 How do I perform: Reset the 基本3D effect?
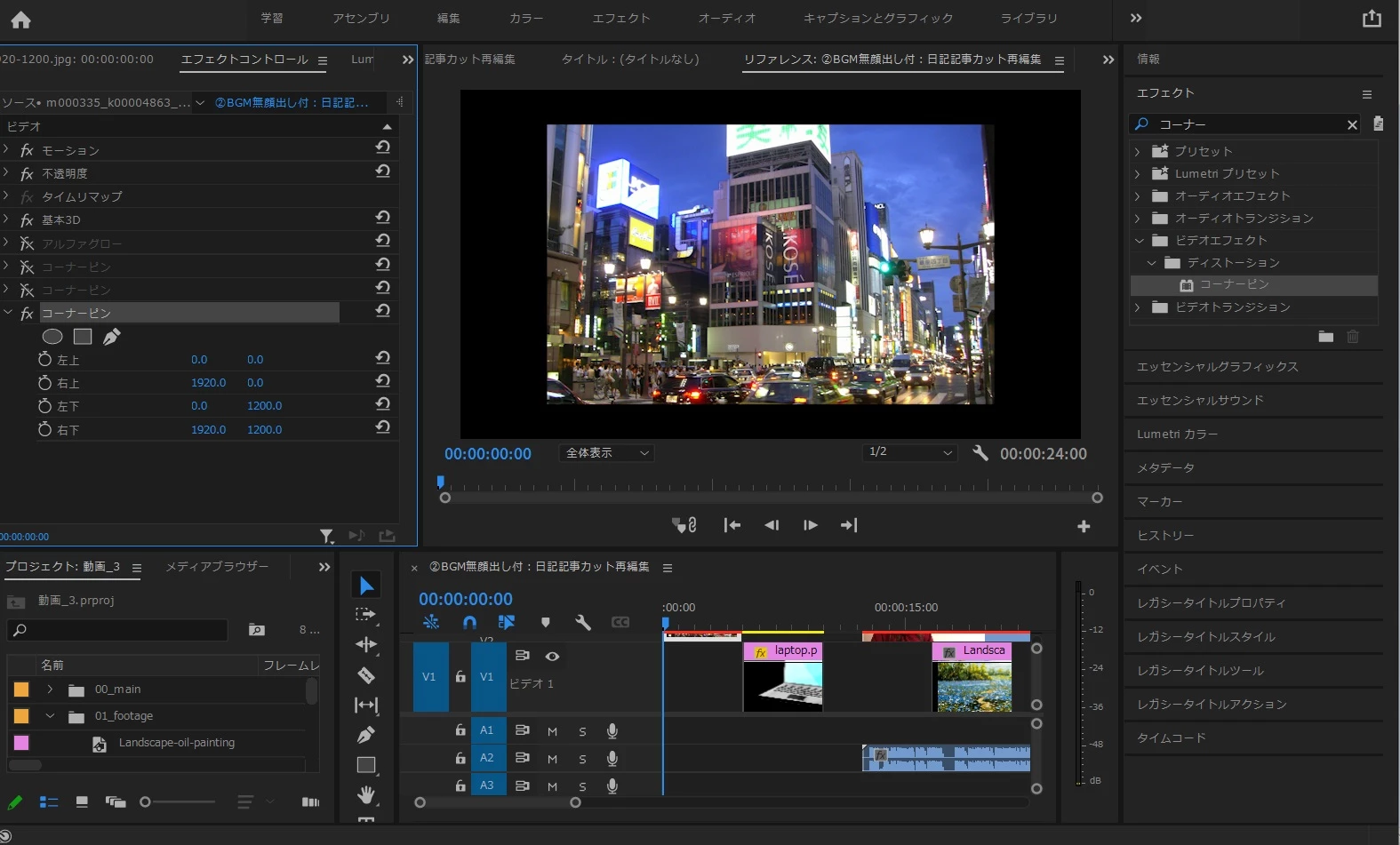(383, 218)
